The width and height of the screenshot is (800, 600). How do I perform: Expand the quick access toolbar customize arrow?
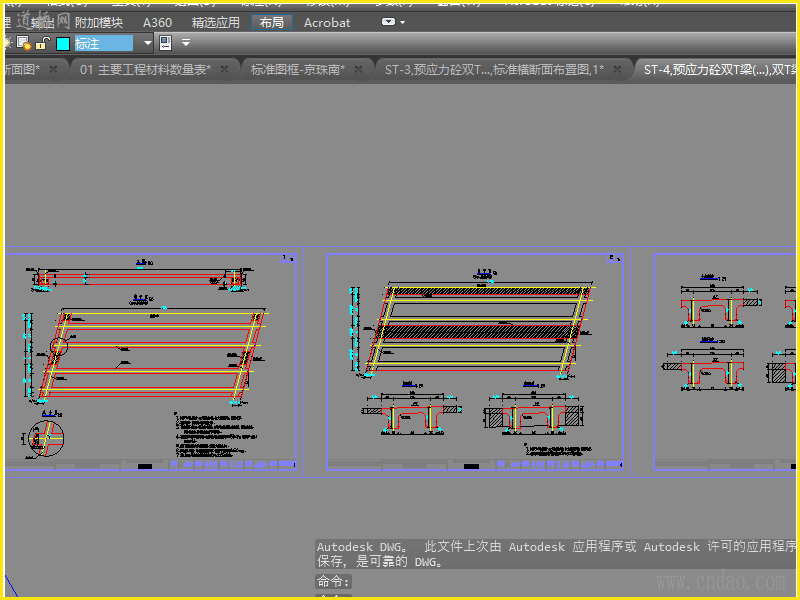tap(186, 43)
